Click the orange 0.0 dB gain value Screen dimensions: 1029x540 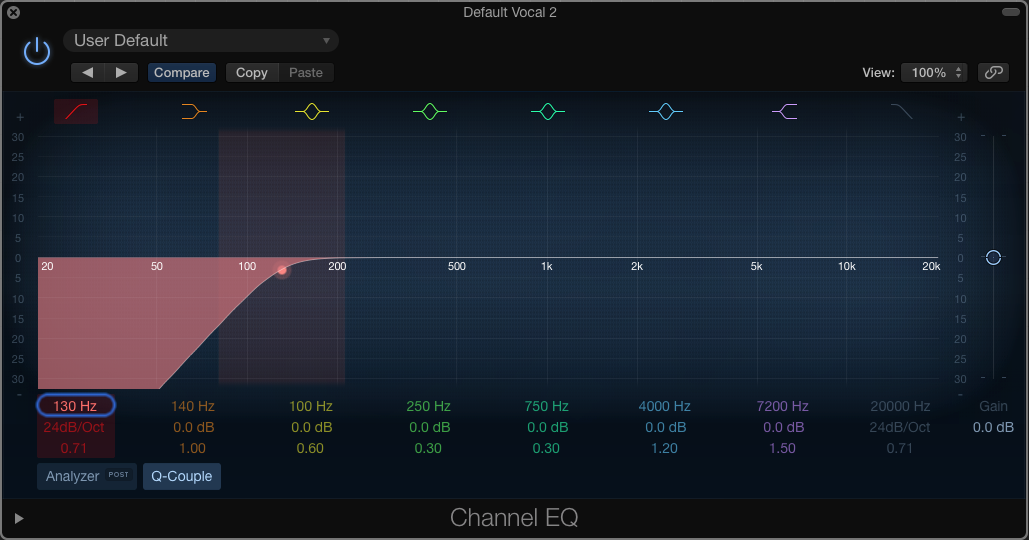(x=194, y=427)
